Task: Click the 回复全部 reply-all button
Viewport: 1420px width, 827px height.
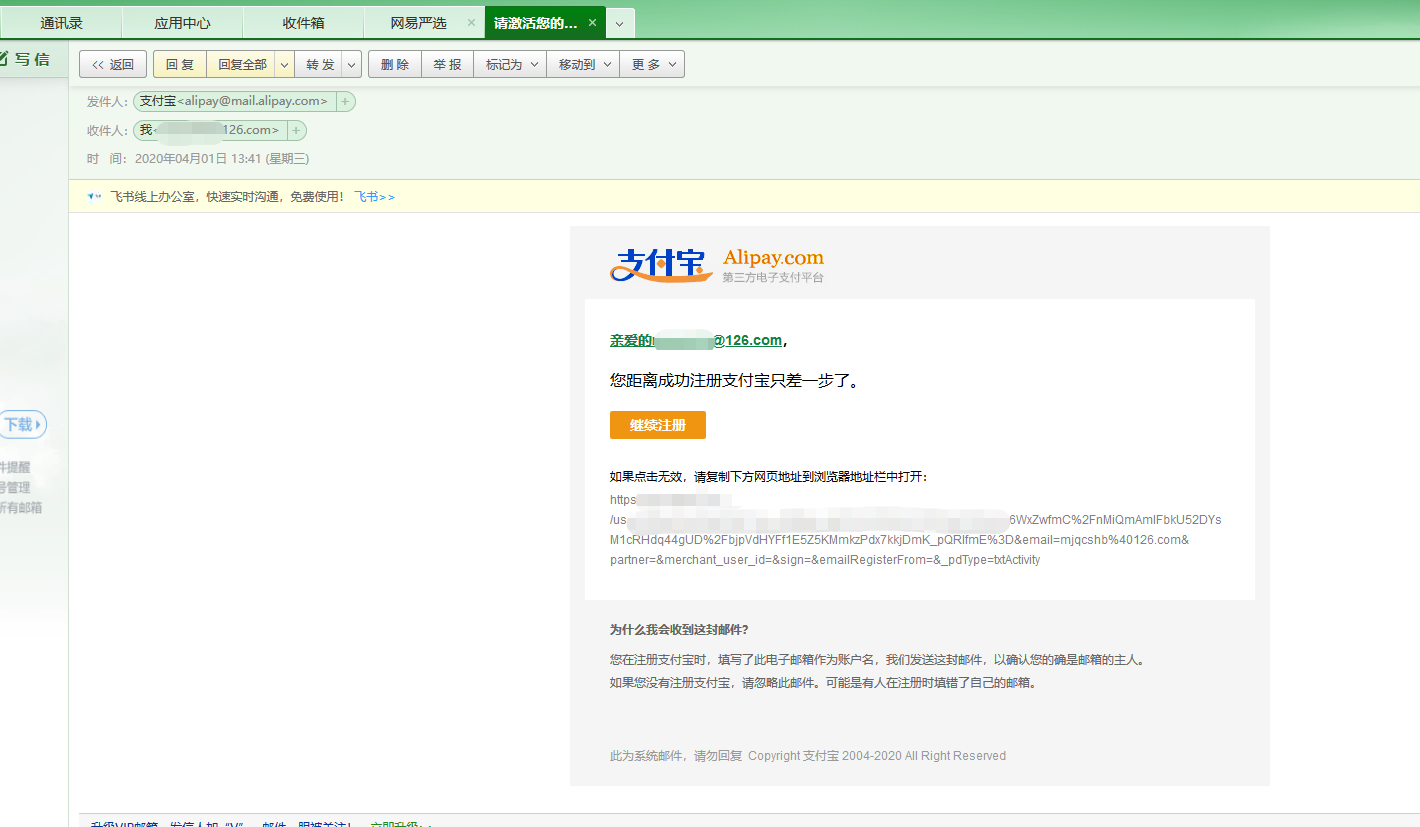Action: (242, 64)
